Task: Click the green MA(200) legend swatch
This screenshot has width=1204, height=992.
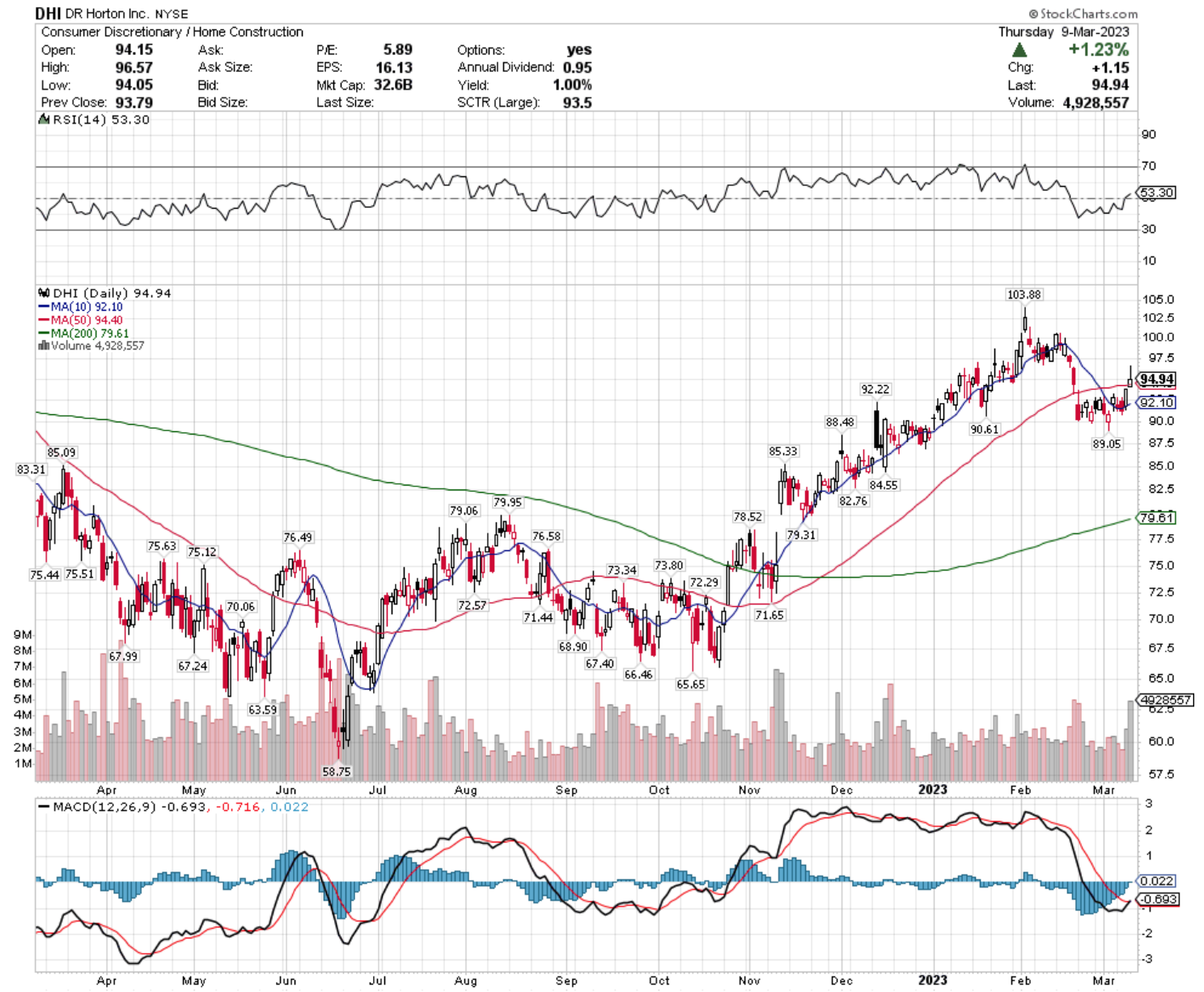Action: tap(44, 333)
